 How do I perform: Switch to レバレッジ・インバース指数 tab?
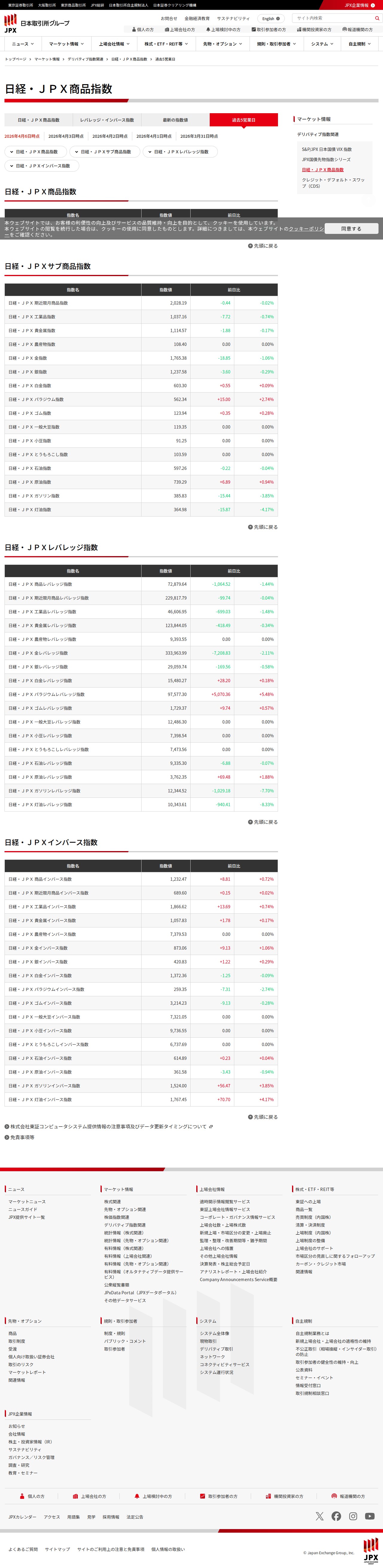click(107, 120)
